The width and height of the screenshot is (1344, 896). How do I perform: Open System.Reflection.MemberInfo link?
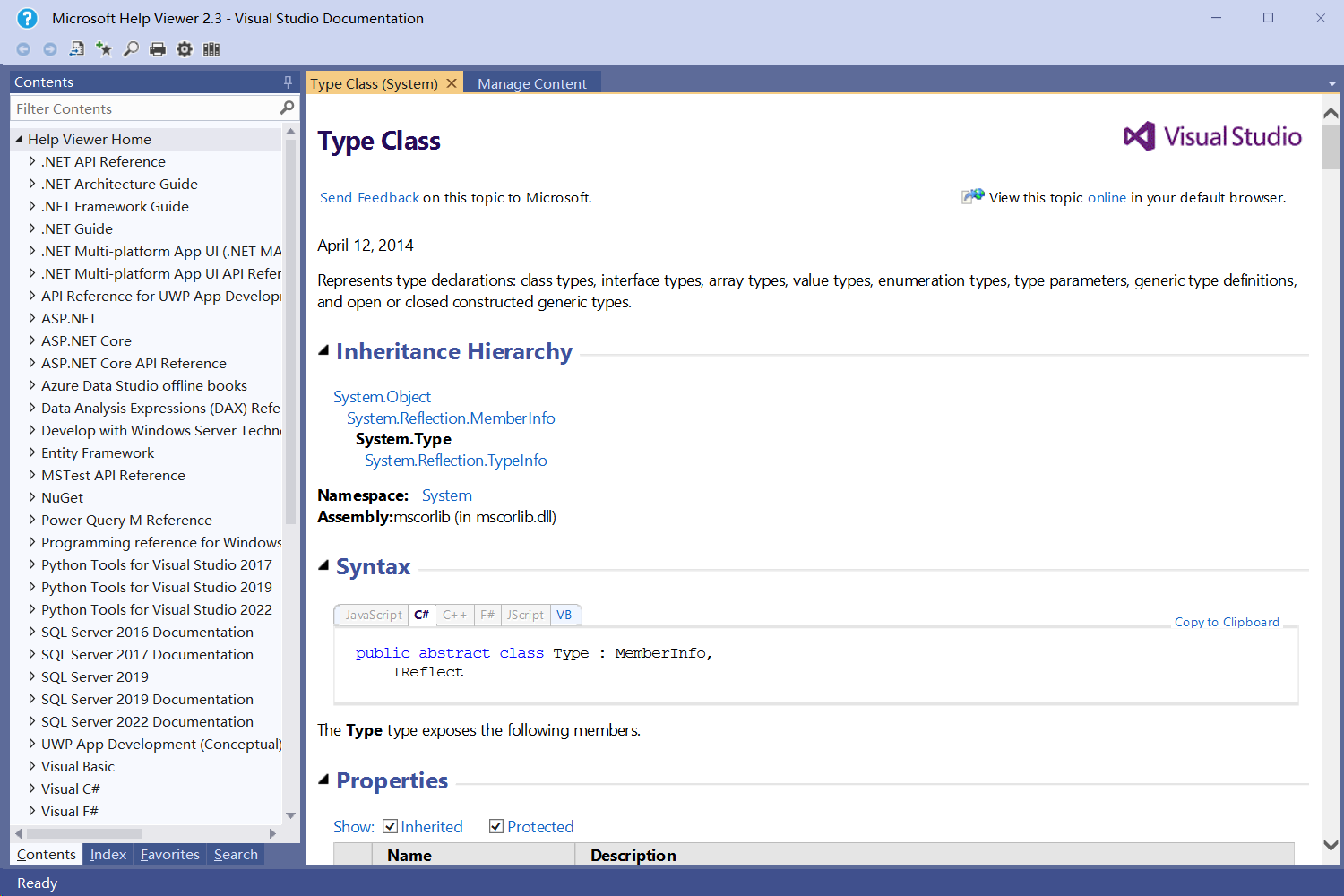(x=451, y=418)
